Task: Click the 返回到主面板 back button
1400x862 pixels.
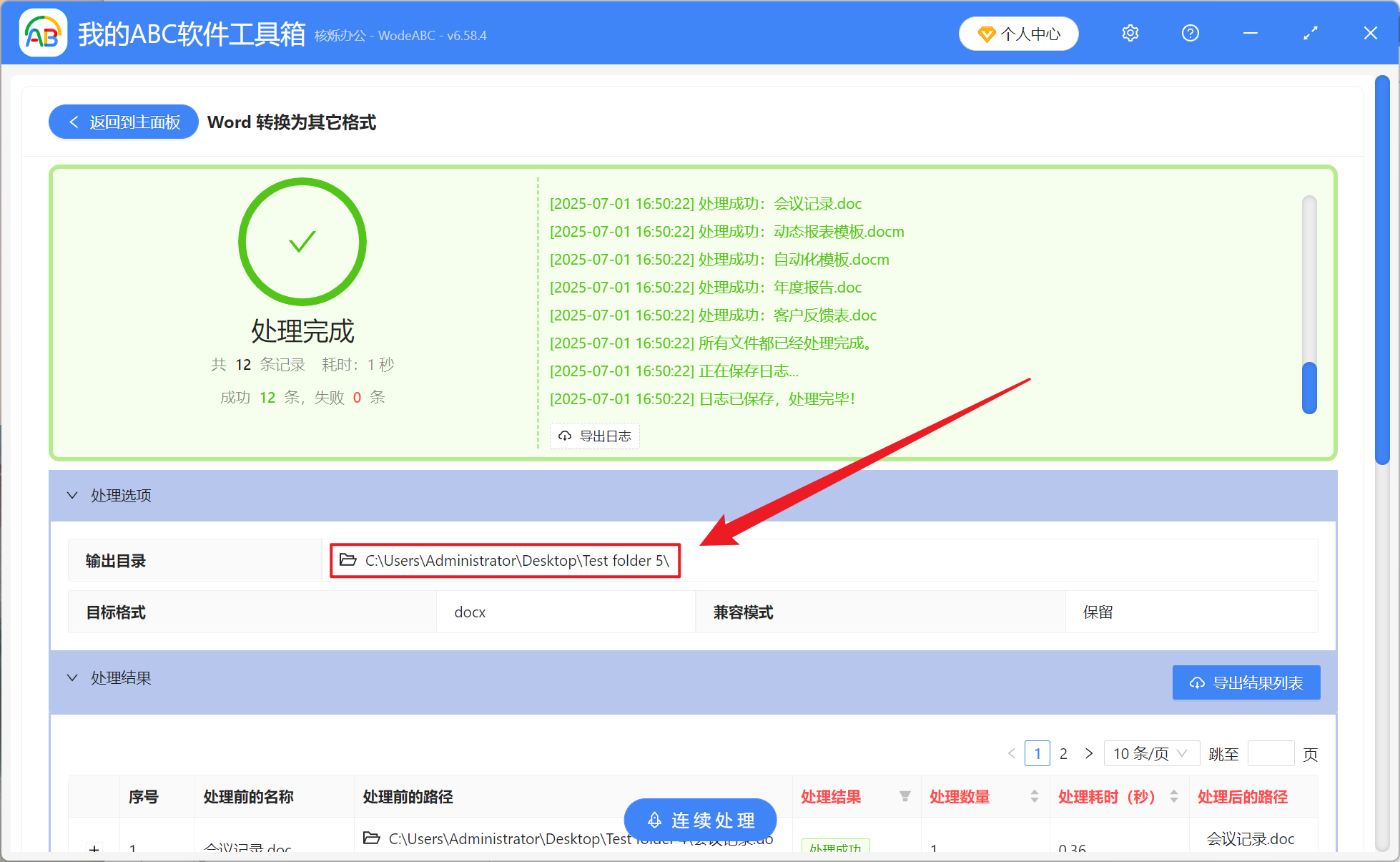Action: [x=123, y=122]
